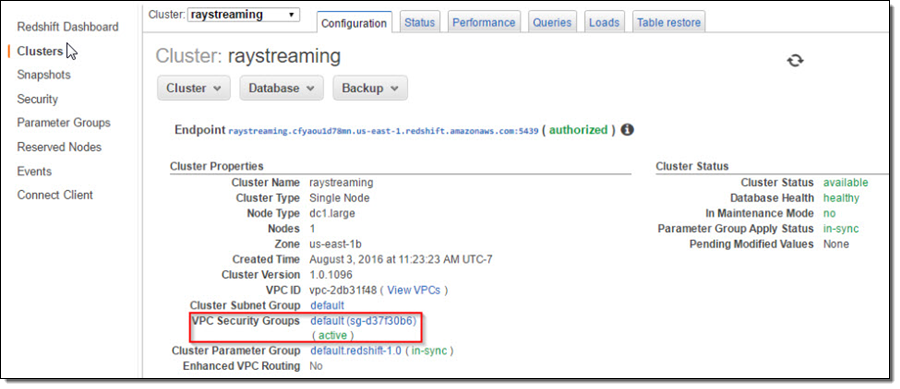Click the Cluster Version value 1.0.1096
The height and width of the screenshot is (389, 900).
point(331,275)
